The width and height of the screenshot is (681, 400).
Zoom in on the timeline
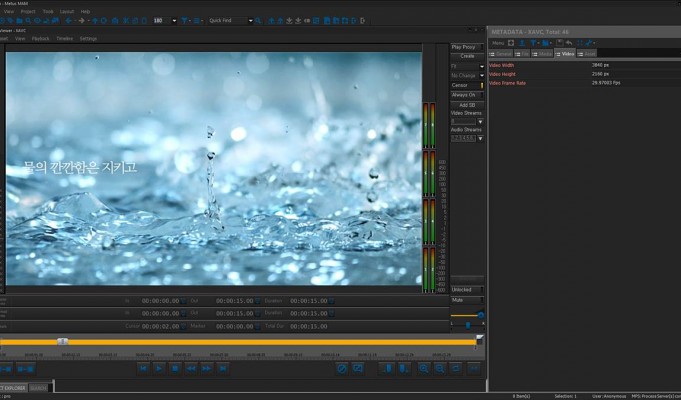click(424, 369)
